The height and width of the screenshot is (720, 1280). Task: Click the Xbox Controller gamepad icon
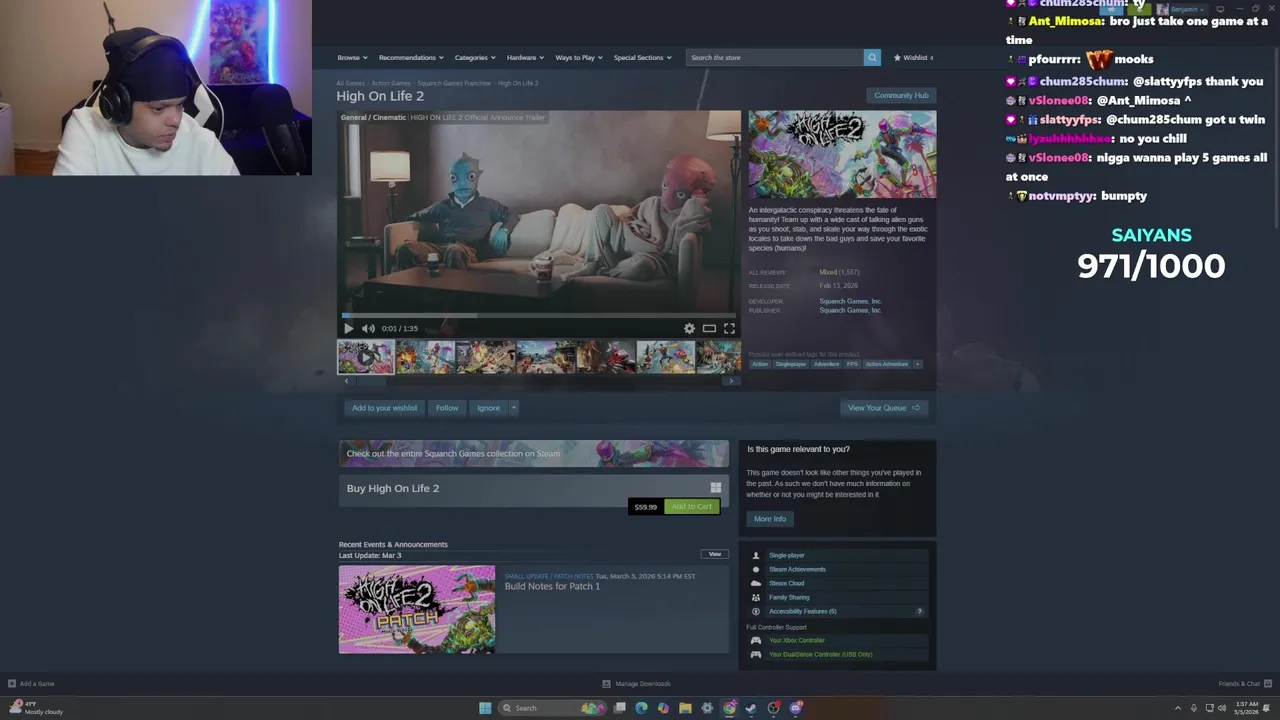pos(756,640)
